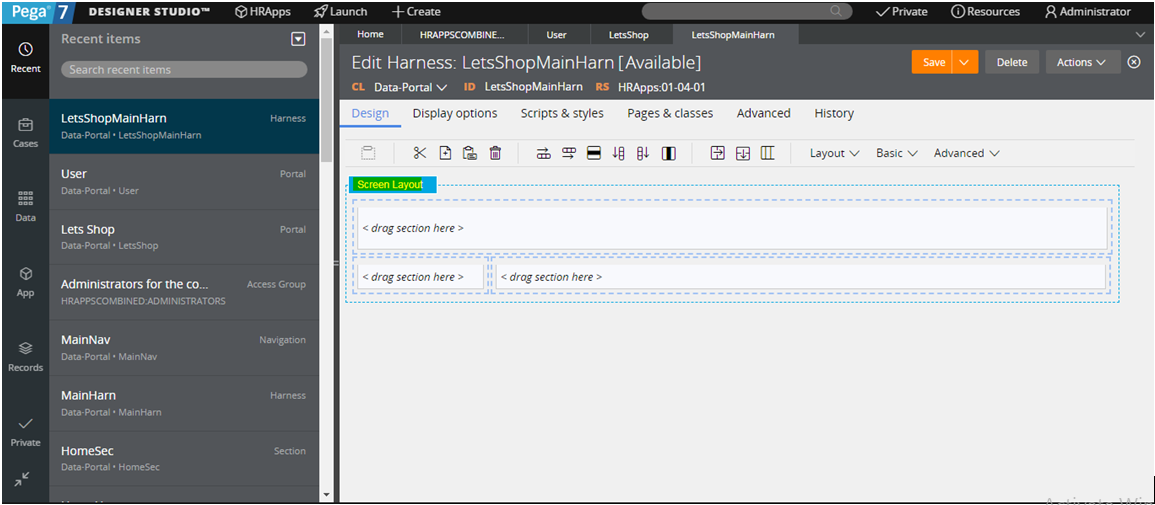Open the Recent items options dropdown
Image resolution: width=1155 pixels, height=505 pixels.
pos(298,39)
